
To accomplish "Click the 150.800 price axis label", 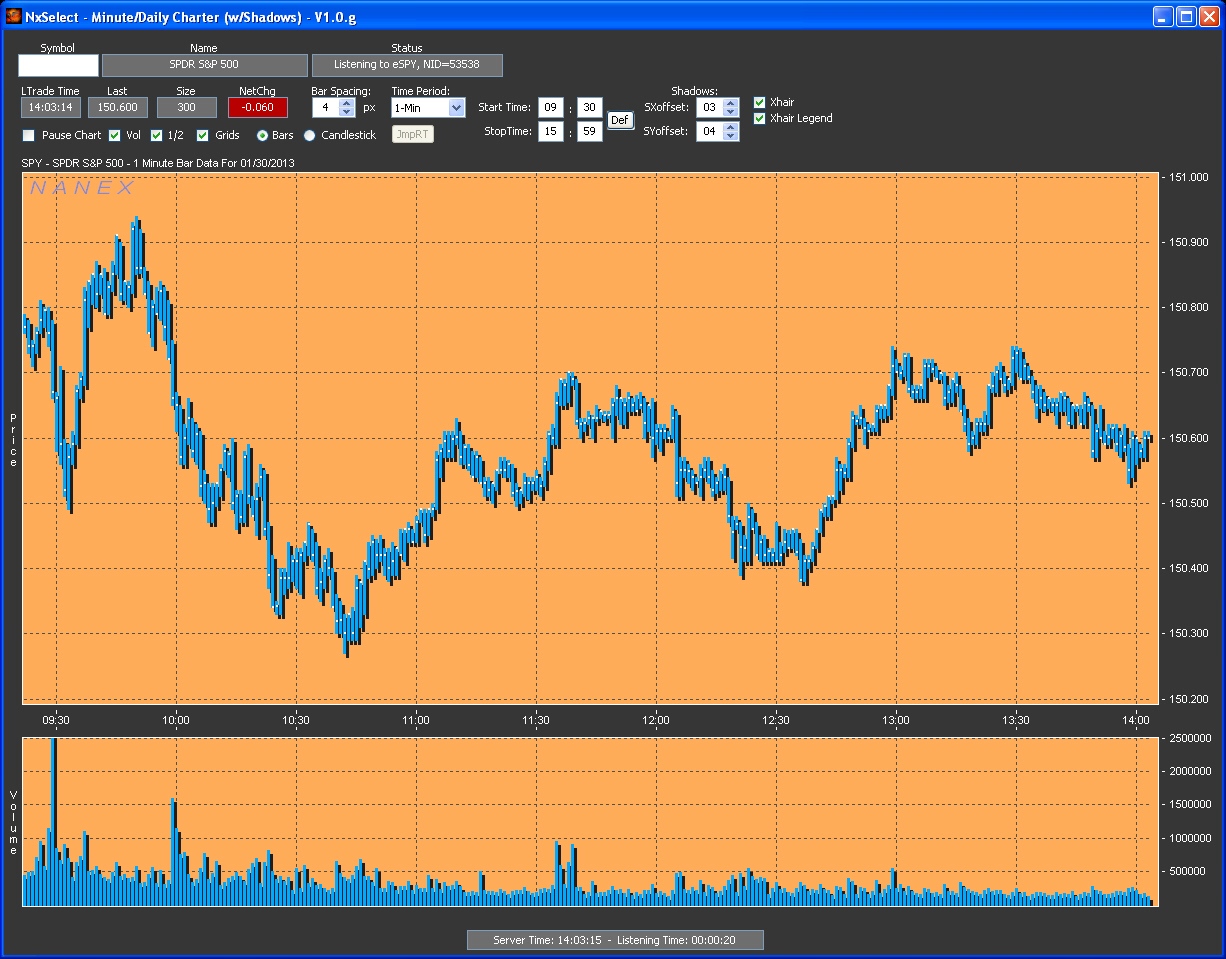I will (1189, 307).
